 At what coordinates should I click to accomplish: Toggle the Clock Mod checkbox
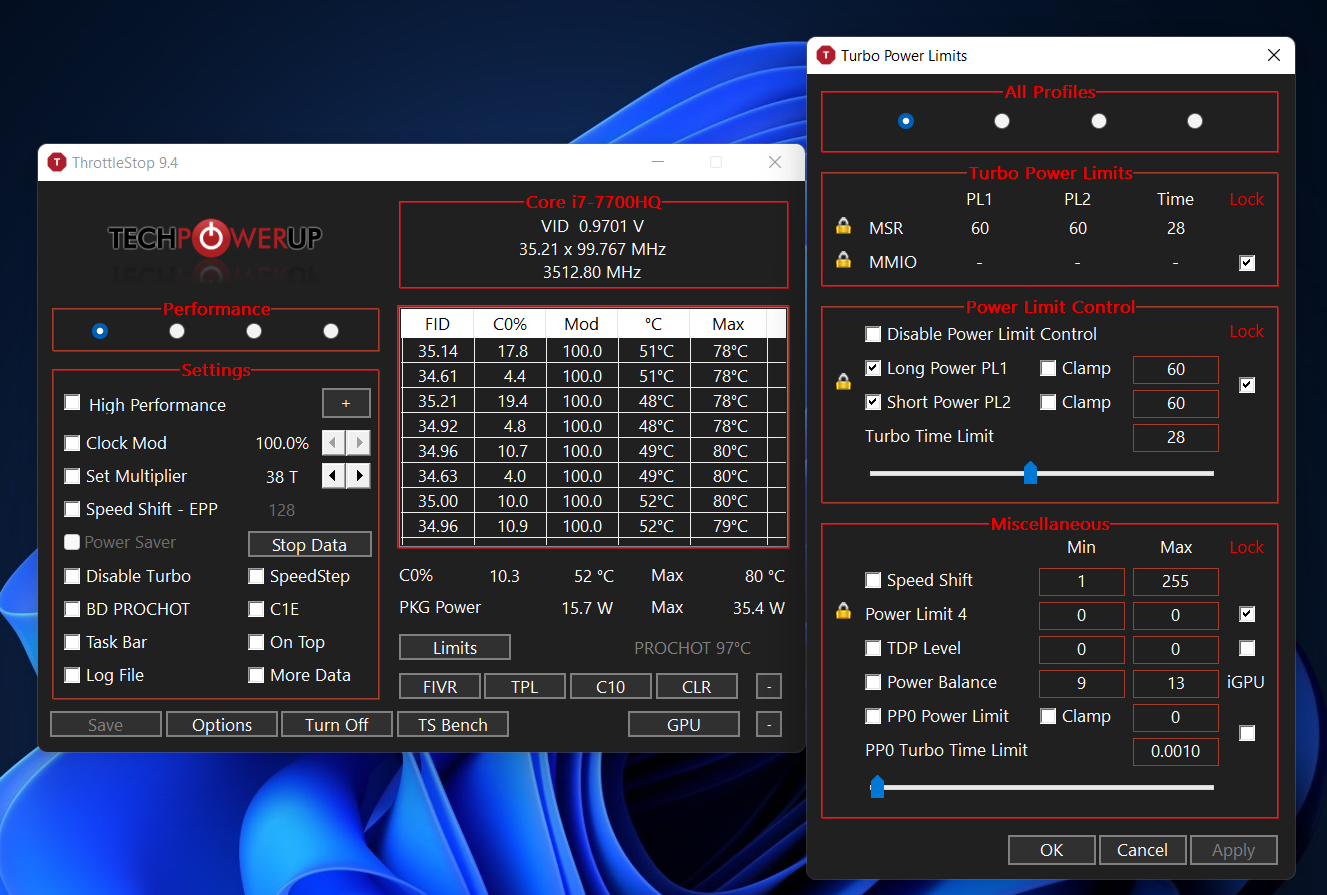tap(72, 443)
